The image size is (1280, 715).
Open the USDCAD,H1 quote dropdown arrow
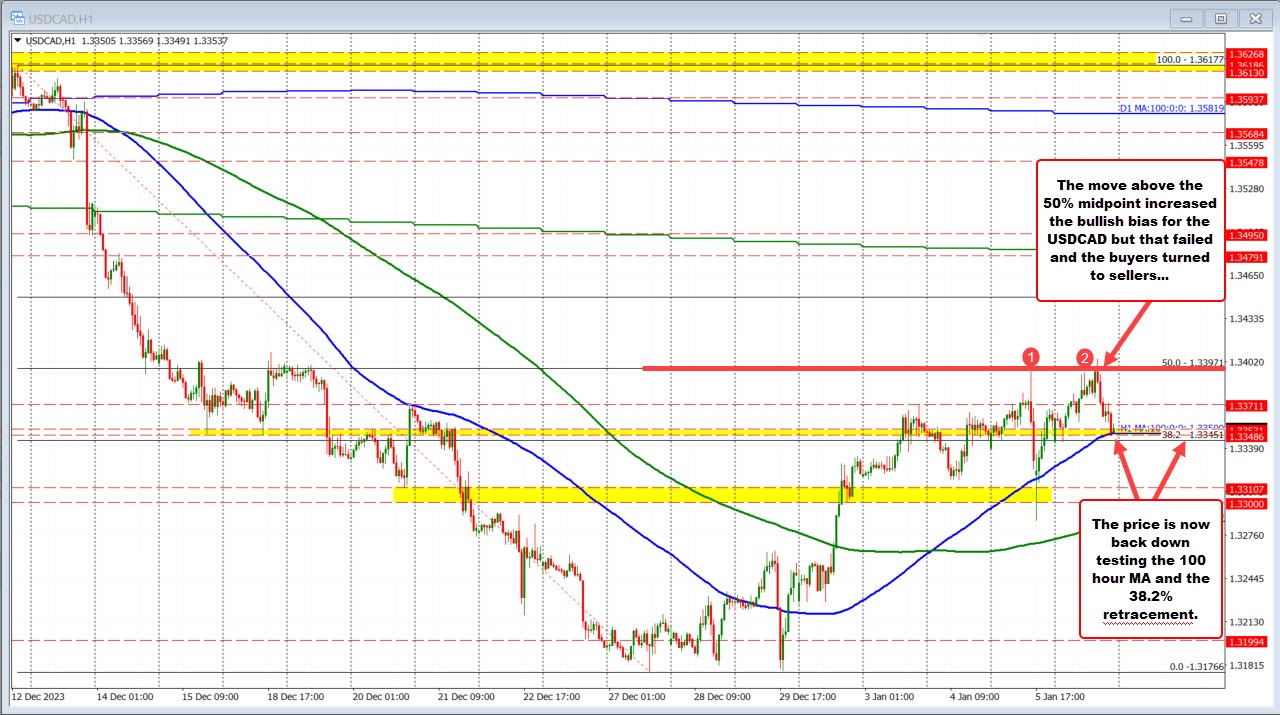[17, 40]
